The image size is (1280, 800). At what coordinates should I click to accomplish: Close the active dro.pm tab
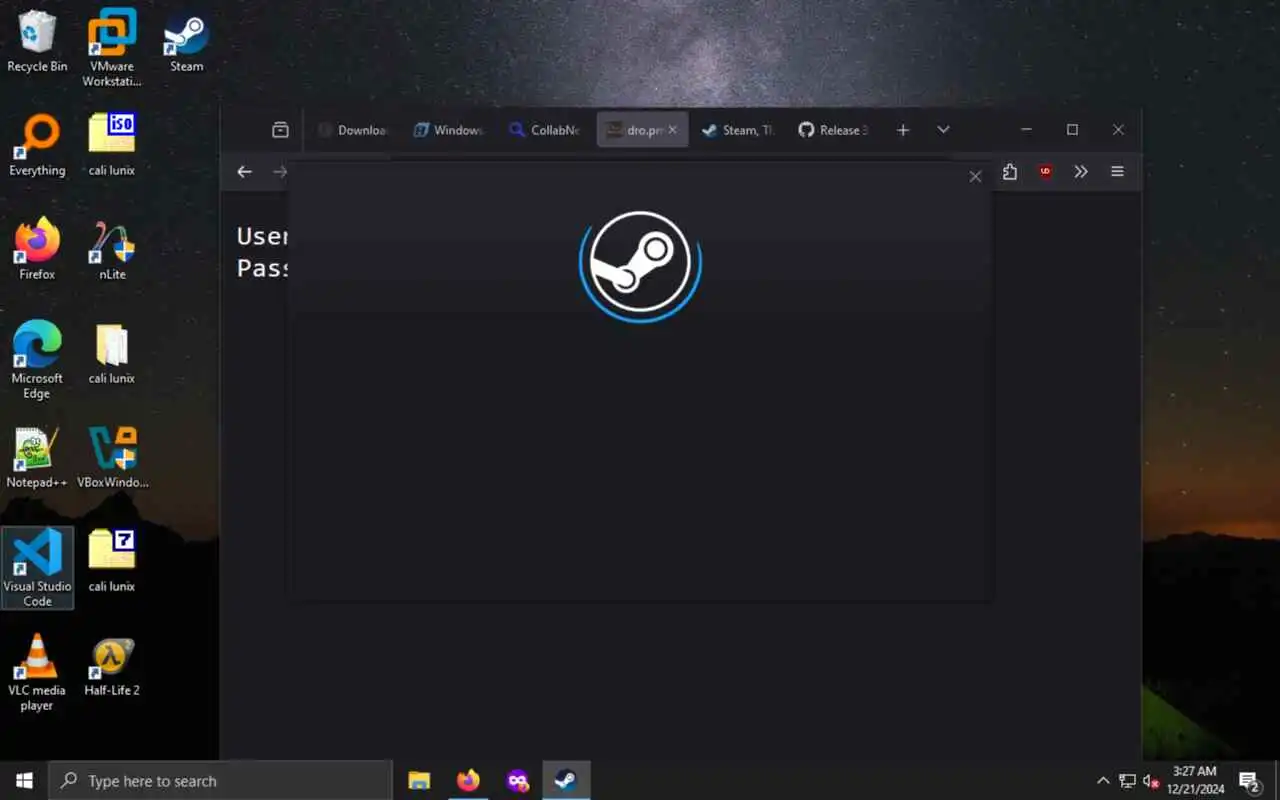672,130
